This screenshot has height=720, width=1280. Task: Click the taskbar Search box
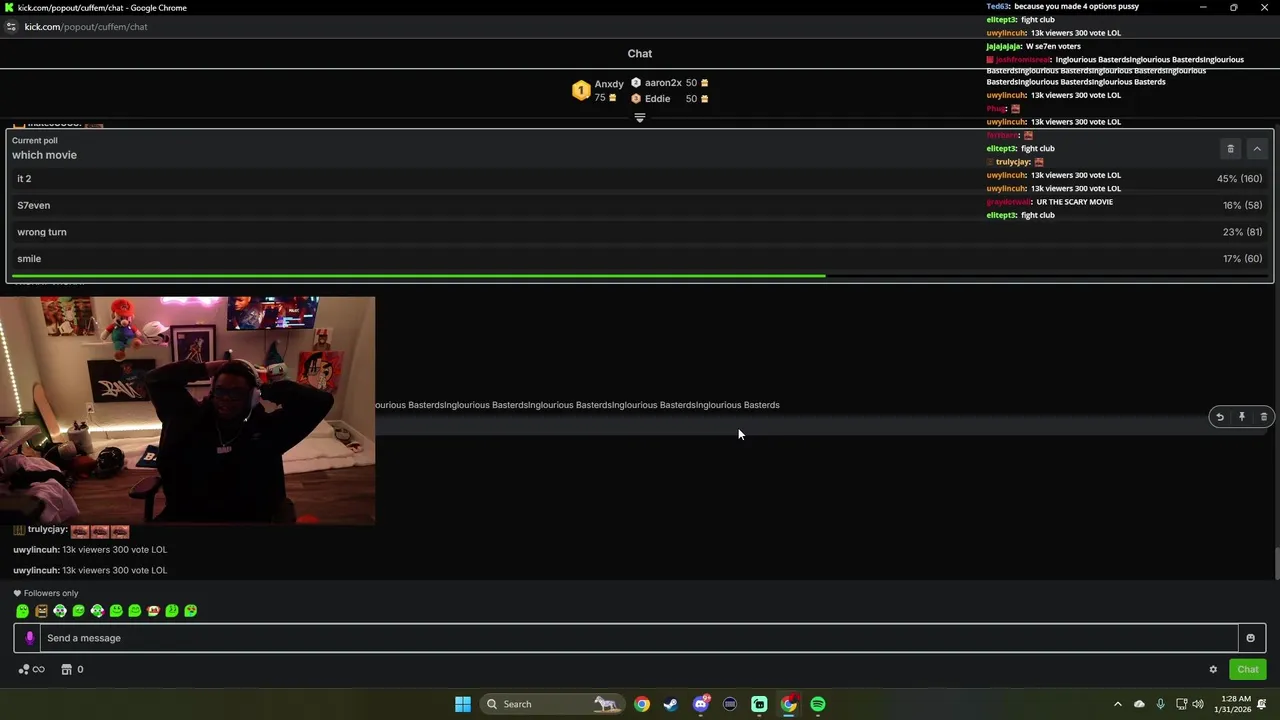coord(551,704)
